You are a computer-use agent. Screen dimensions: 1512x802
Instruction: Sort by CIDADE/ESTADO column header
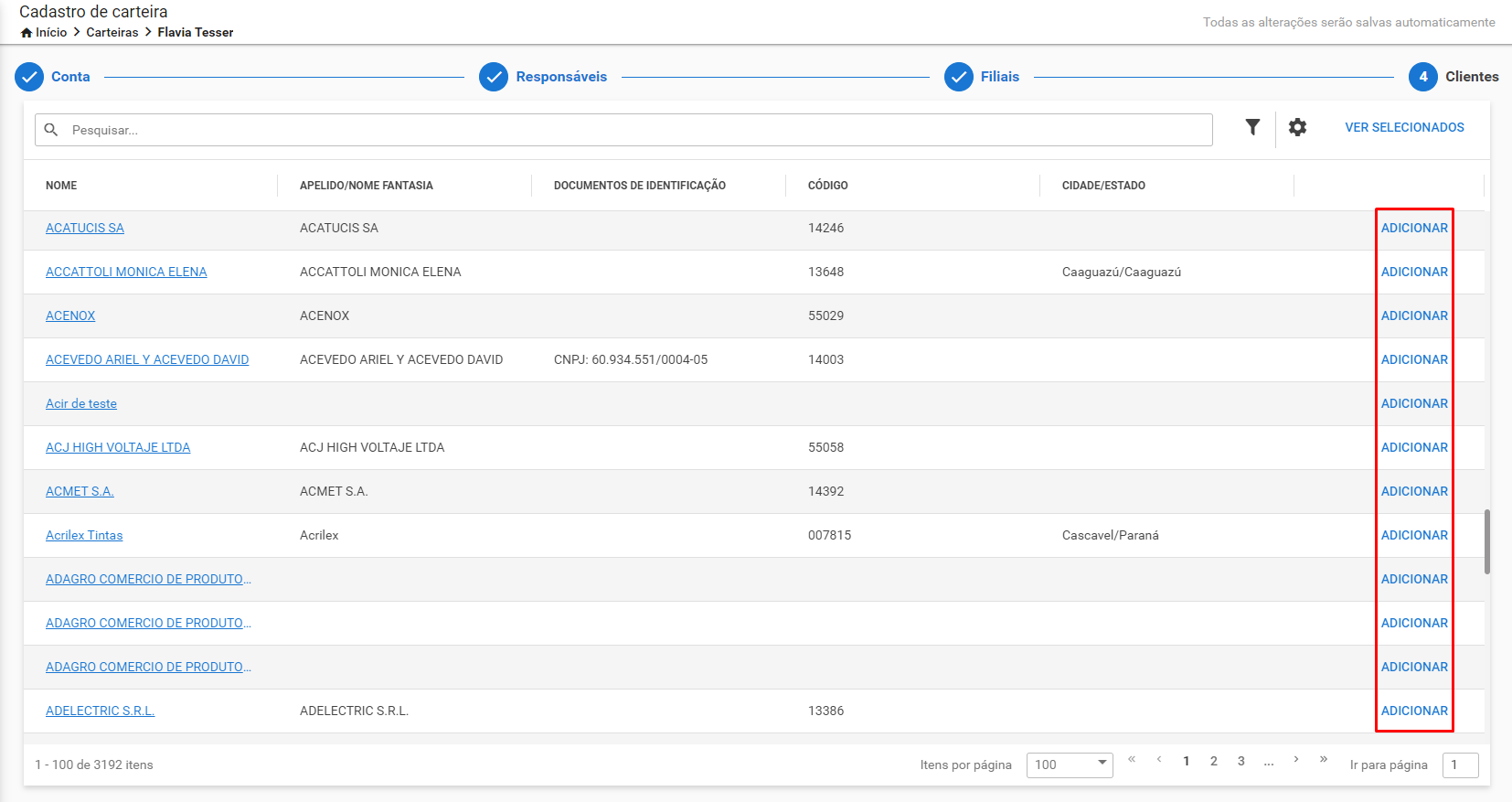(1103, 186)
